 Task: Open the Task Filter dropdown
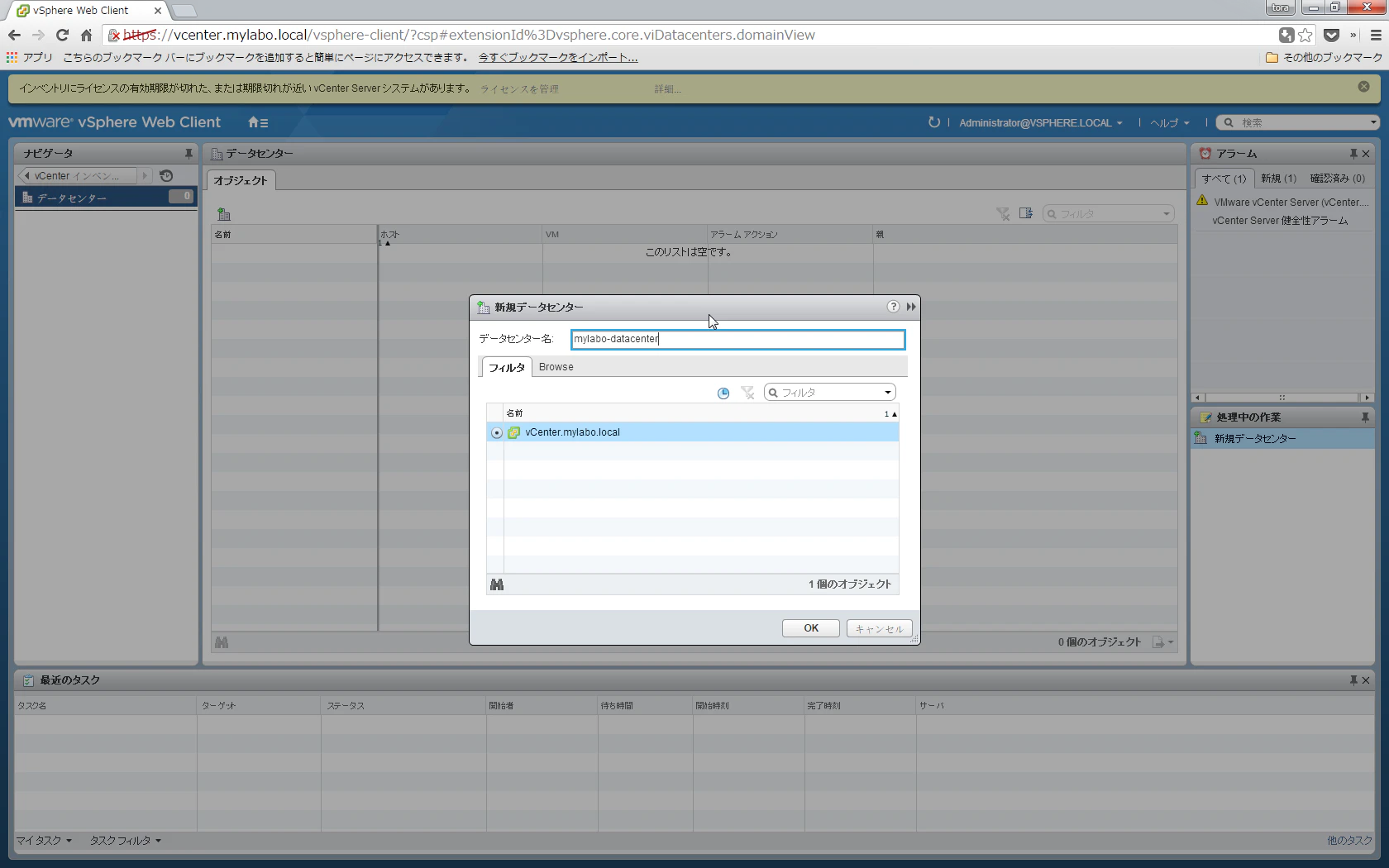(126, 841)
